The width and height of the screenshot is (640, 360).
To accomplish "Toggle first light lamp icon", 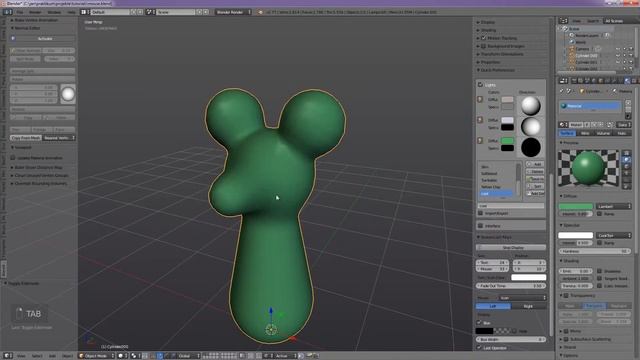I will [x=480, y=100].
